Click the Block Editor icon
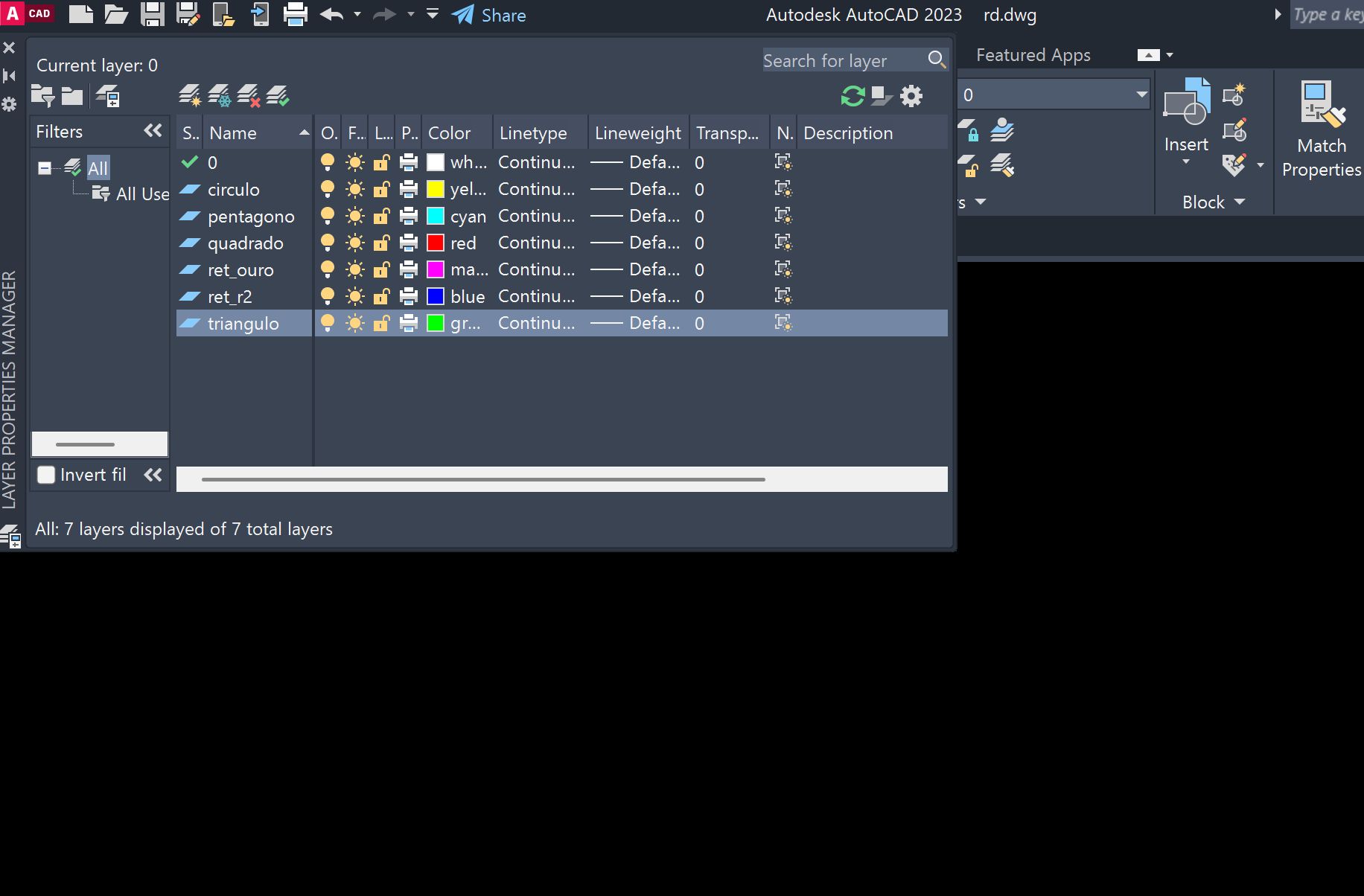The height and width of the screenshot is (896, 1364). (1234, 130)
